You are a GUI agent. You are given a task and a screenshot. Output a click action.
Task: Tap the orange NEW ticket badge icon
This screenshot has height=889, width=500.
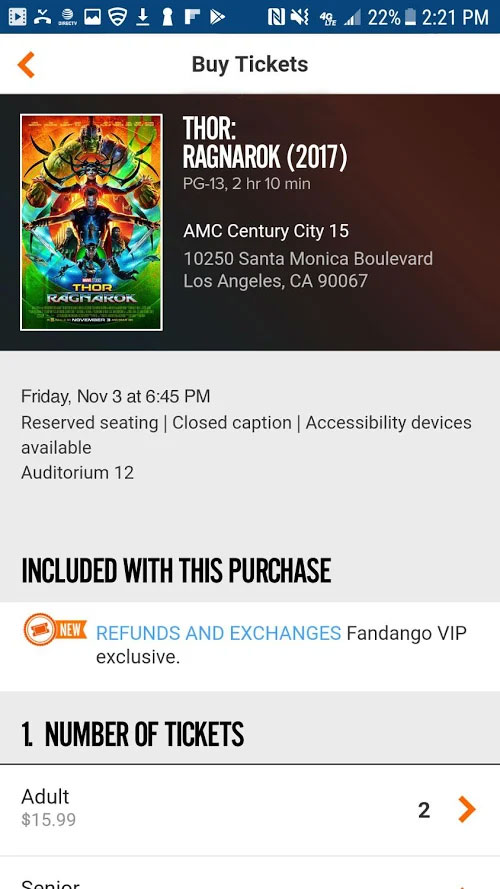click(55, 629)
